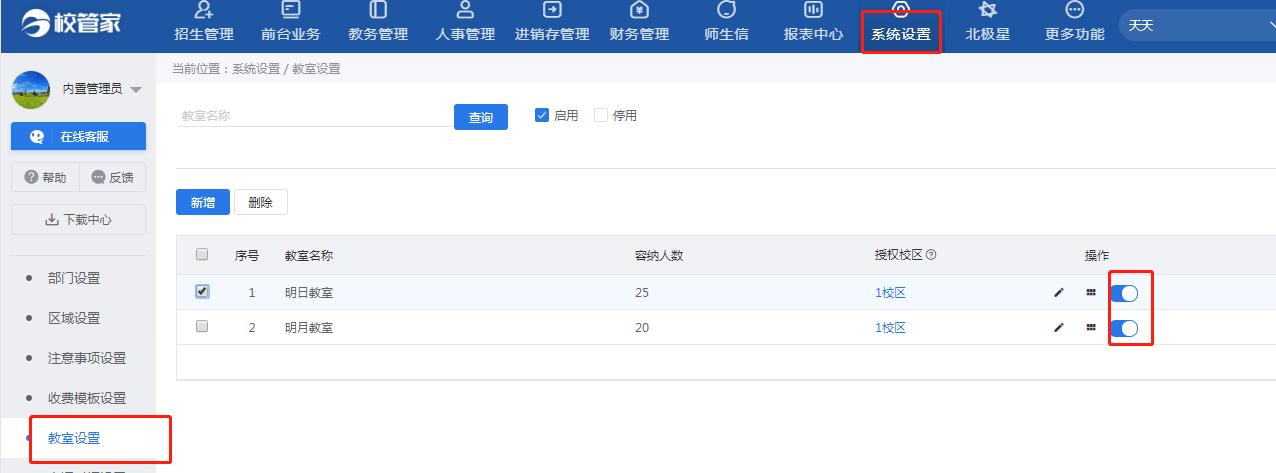Viewport: 1276px width, 473px height.
Task: Toggle 停用 filter checkbox
Action: click(601, 115)
